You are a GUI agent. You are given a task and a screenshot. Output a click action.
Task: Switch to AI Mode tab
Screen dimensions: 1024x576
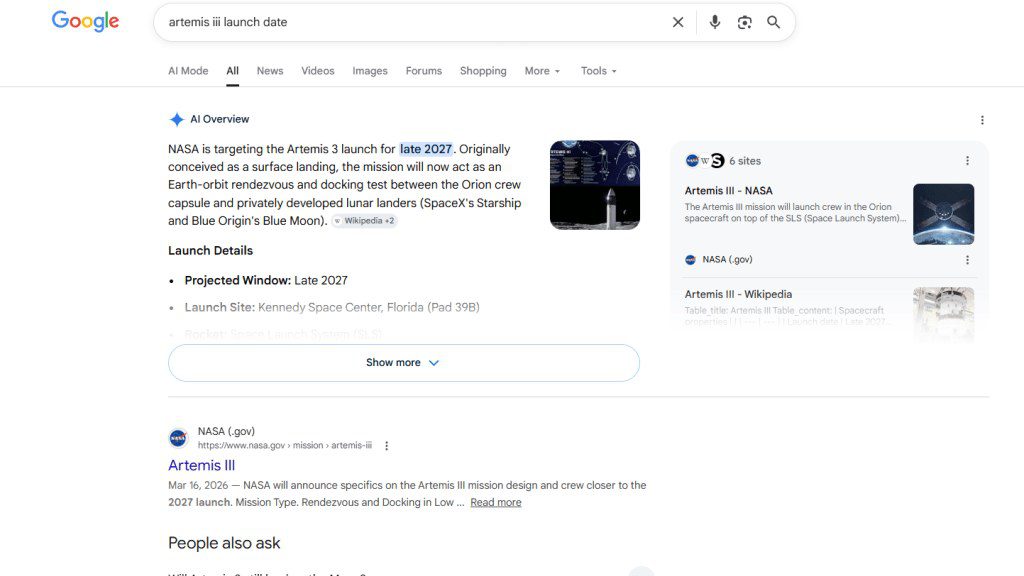pyautogui.click(x=188, y=71)
